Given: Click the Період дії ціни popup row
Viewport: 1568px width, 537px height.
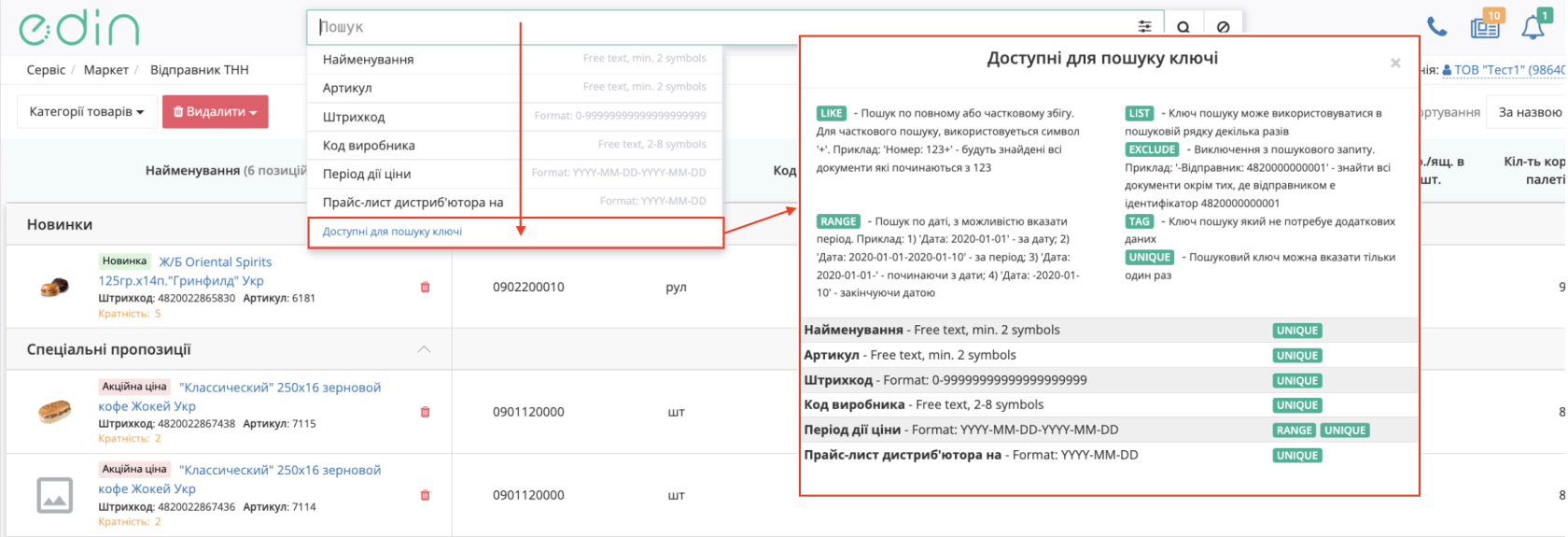Looking at the screenshot, I should point(1111,430).
